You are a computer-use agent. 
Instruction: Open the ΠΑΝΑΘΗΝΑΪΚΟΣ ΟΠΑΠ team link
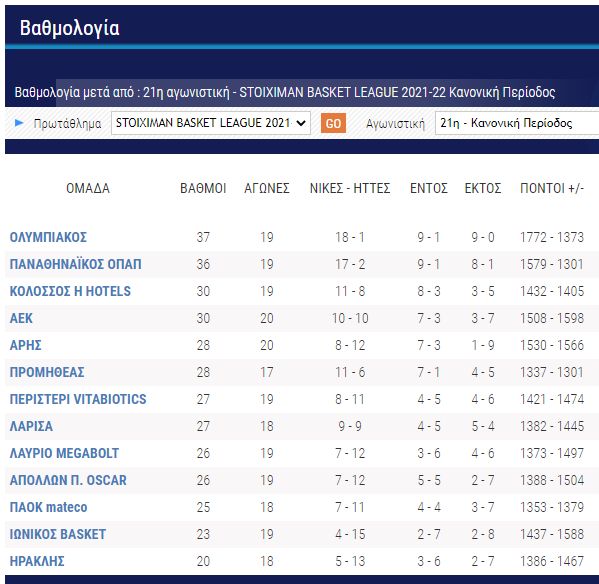[x=75, y=264]
